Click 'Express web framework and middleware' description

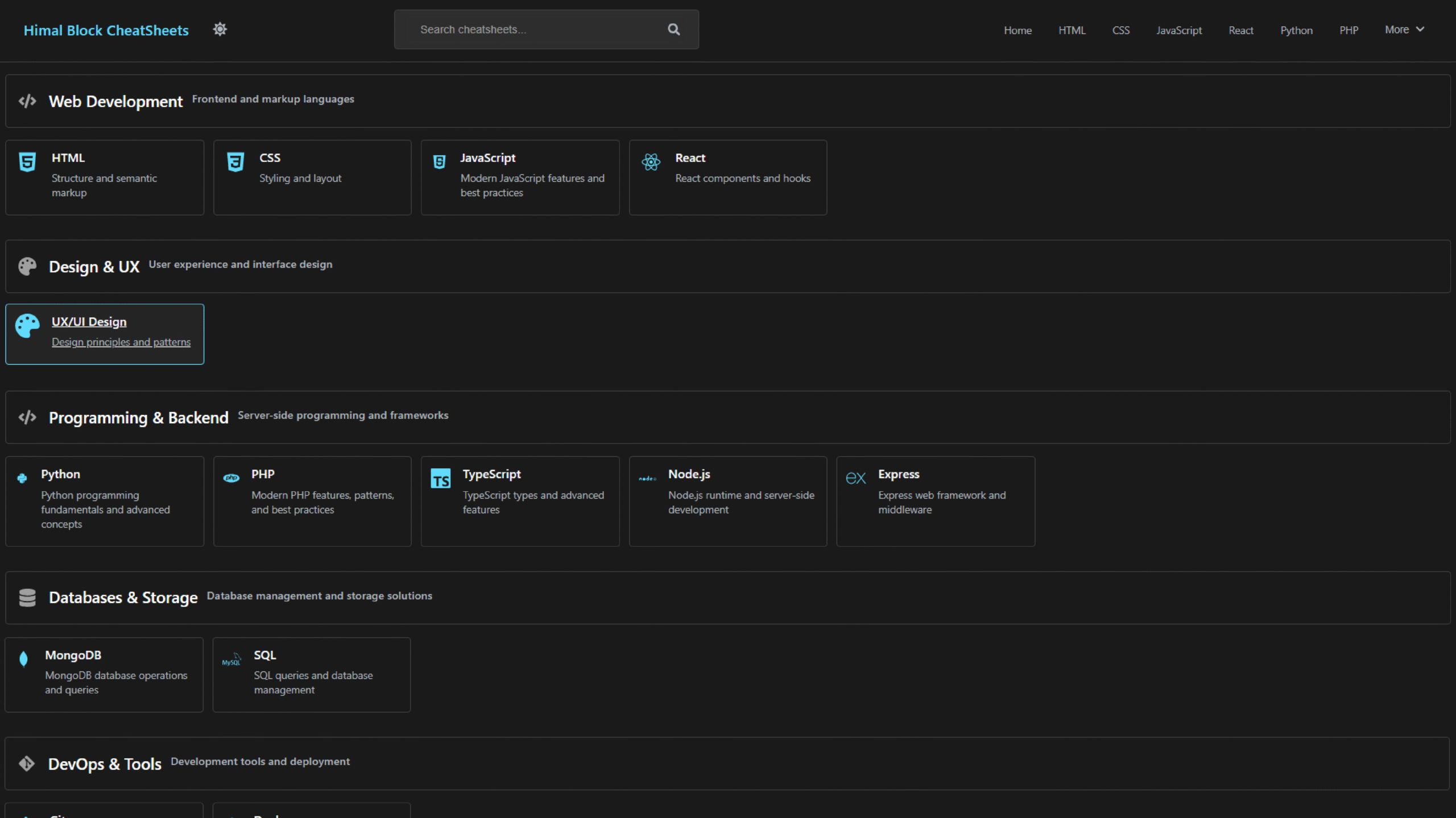942,503
